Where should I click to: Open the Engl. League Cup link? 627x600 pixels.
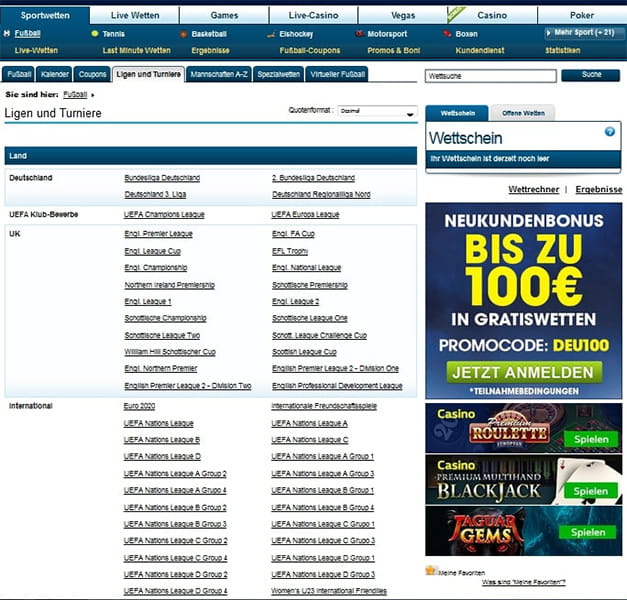153,251
